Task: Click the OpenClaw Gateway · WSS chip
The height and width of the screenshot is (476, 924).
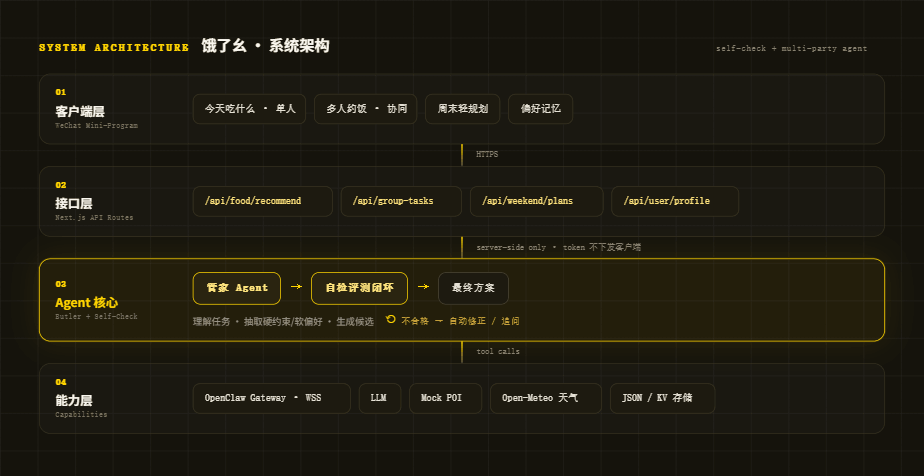Action: 272,398
